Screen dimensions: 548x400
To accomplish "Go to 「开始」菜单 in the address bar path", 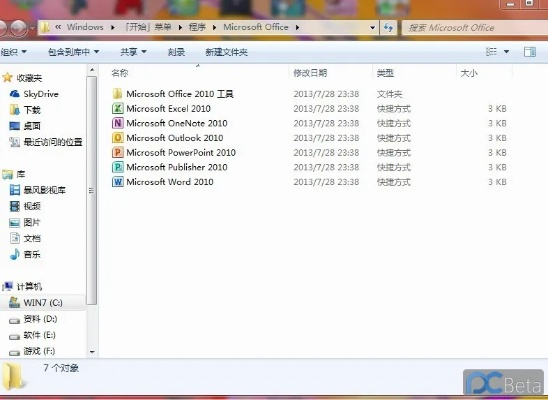I will point(148,27).
